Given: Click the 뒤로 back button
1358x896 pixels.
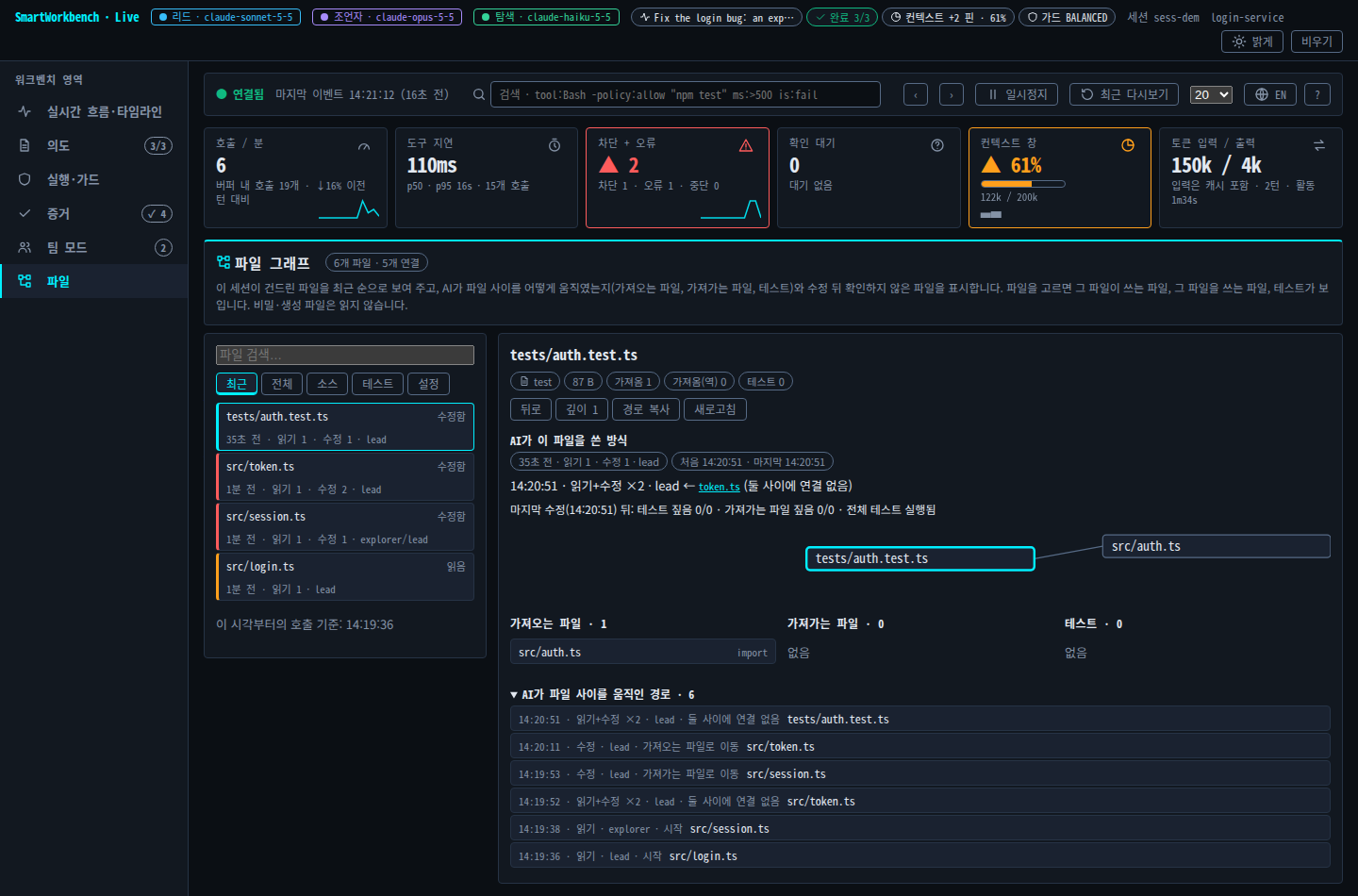Looking at the screenshot, I should (x=531, y=409).
